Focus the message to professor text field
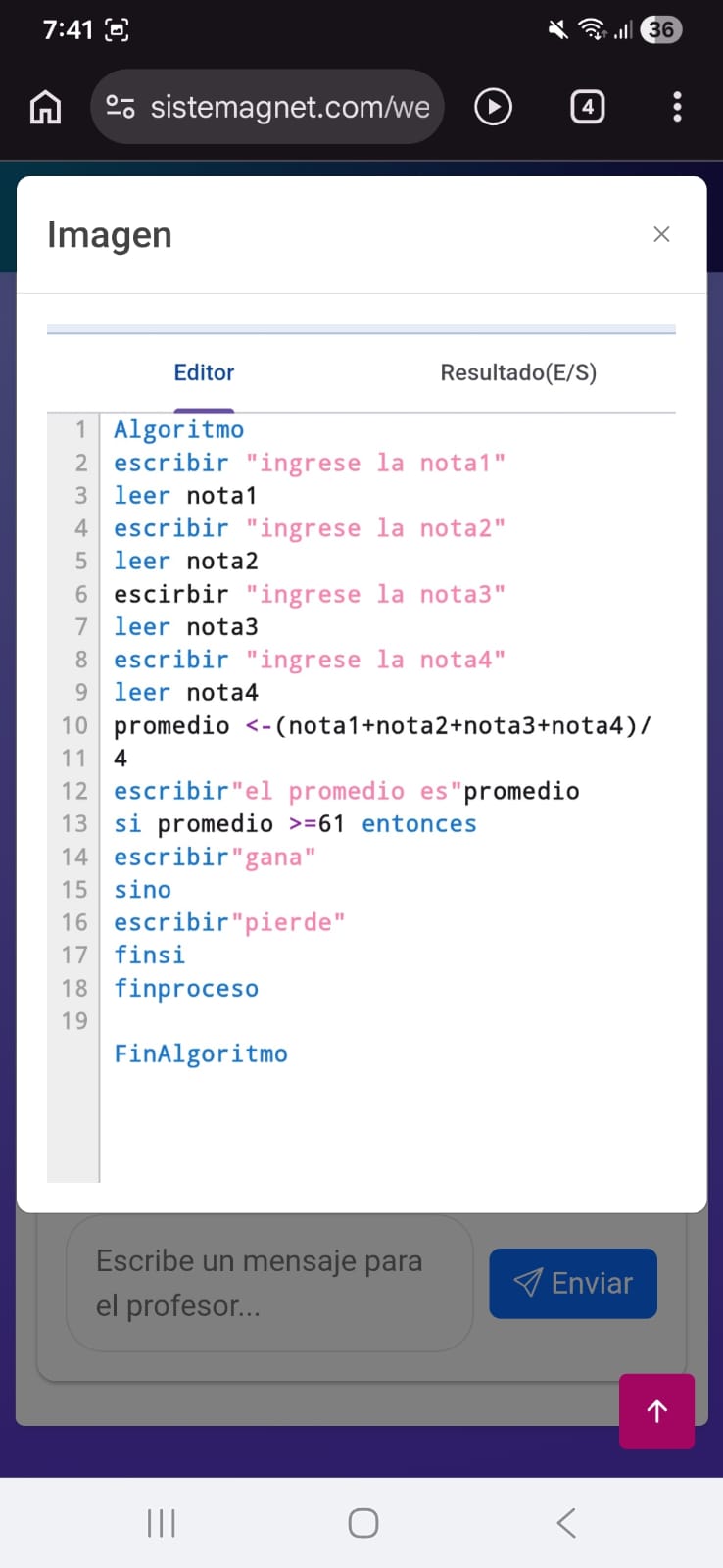This screenshot has height=1568, width=723. pyautogui.click(x=268, y=1283)
